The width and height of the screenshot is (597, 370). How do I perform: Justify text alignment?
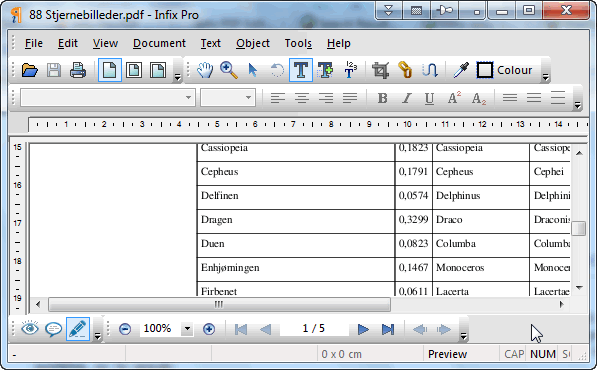pos(350,98)
